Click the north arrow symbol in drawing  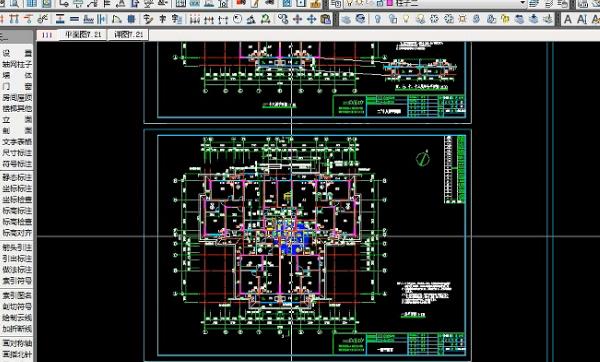click(422, 158)
